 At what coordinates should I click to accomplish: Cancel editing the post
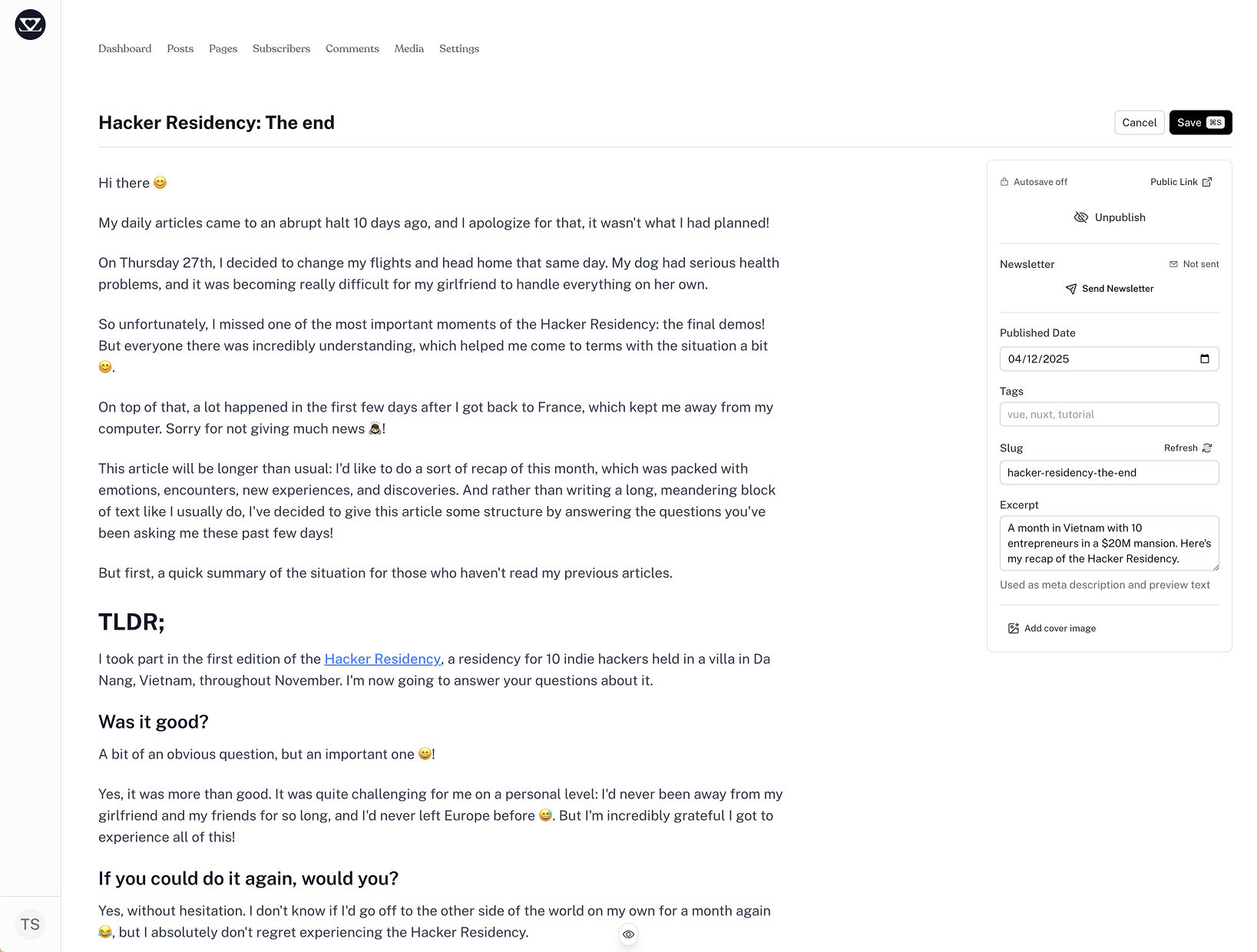pyautogui.click(x=1139, y=122)
